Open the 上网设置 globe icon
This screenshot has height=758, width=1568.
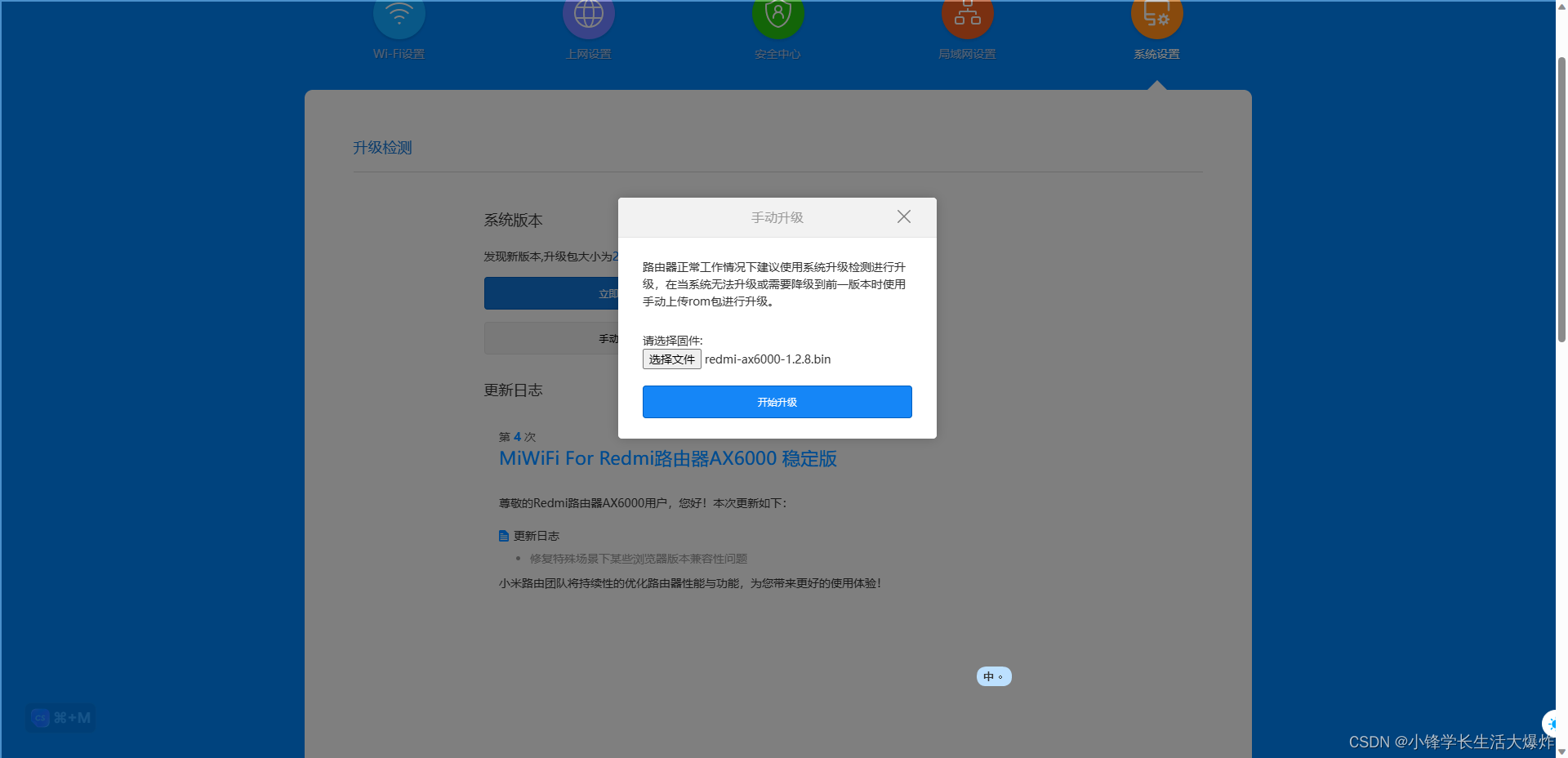(589, 16)
